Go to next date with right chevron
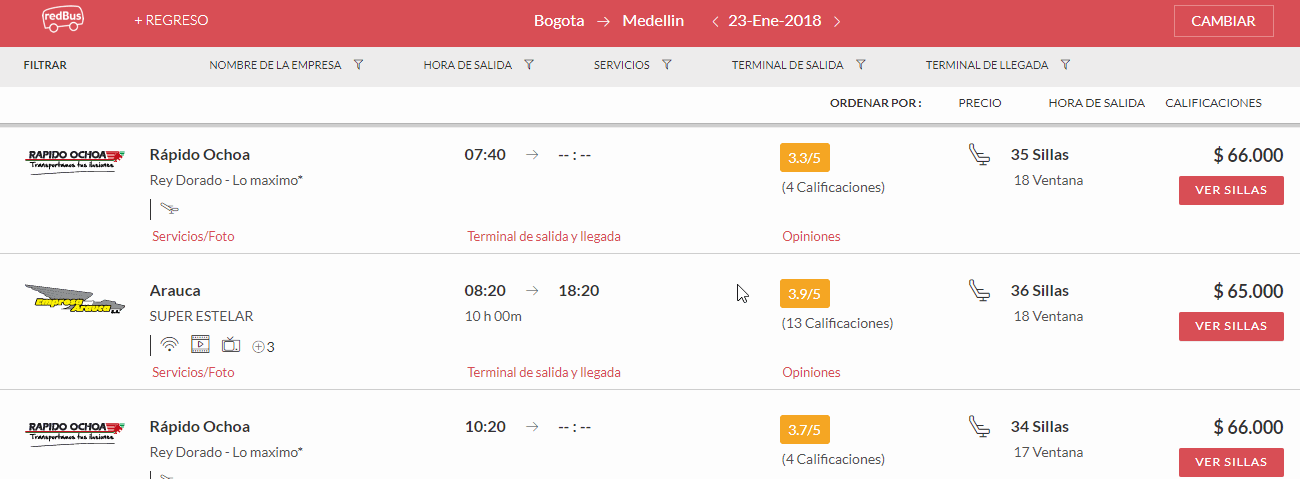This screenshot has height=479, width=1300. point(837,21)
